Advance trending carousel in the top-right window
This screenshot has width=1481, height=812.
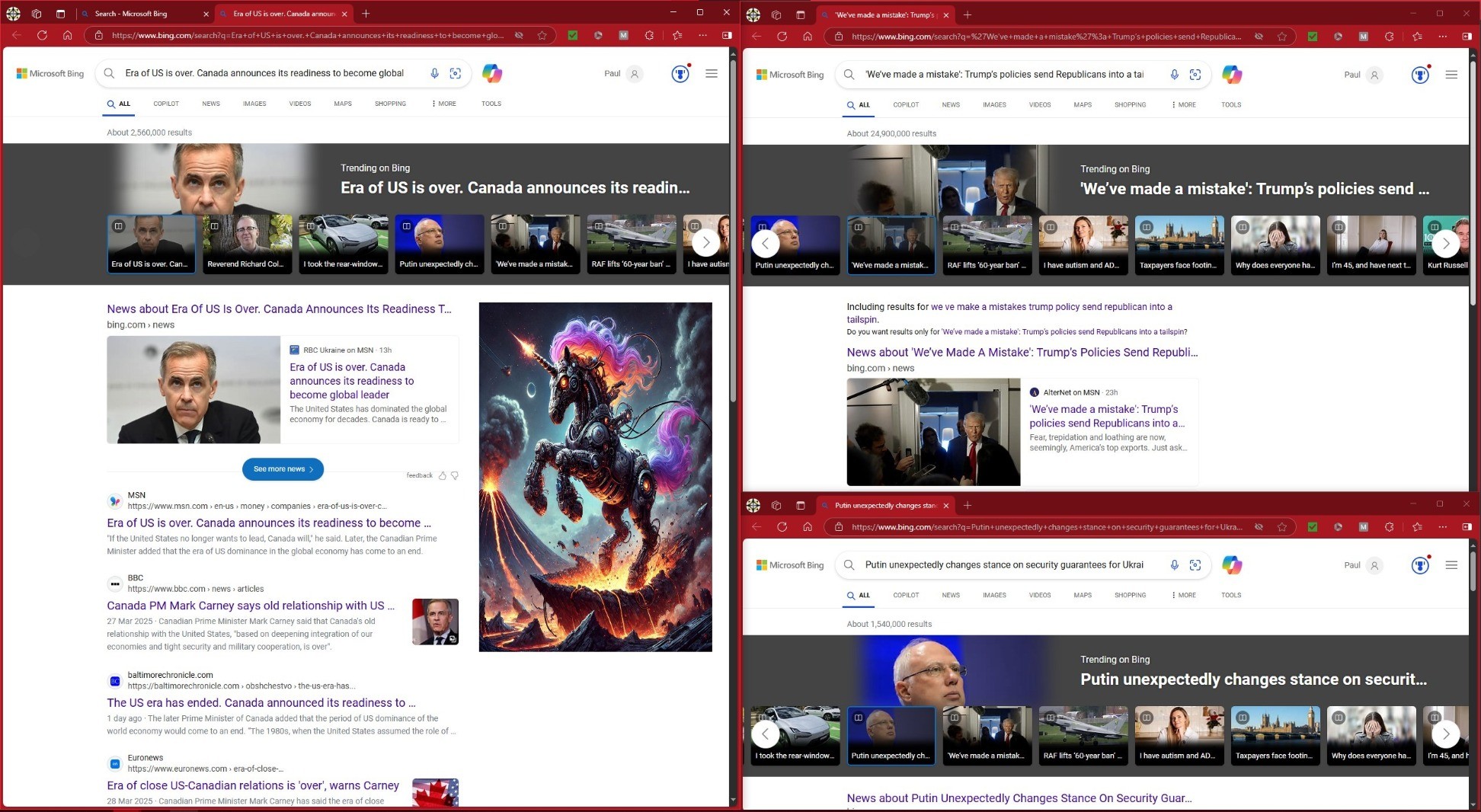tap(1445, 244)
